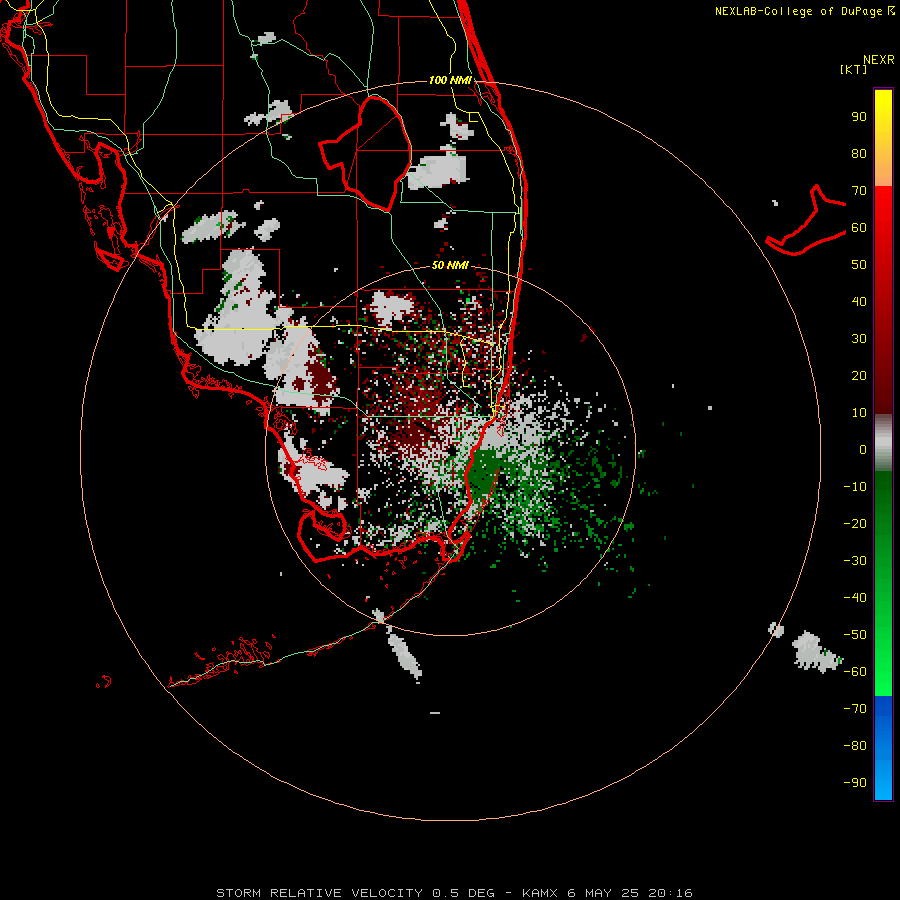Click the 60 value on velocity scale

click(x=859, y=228)
